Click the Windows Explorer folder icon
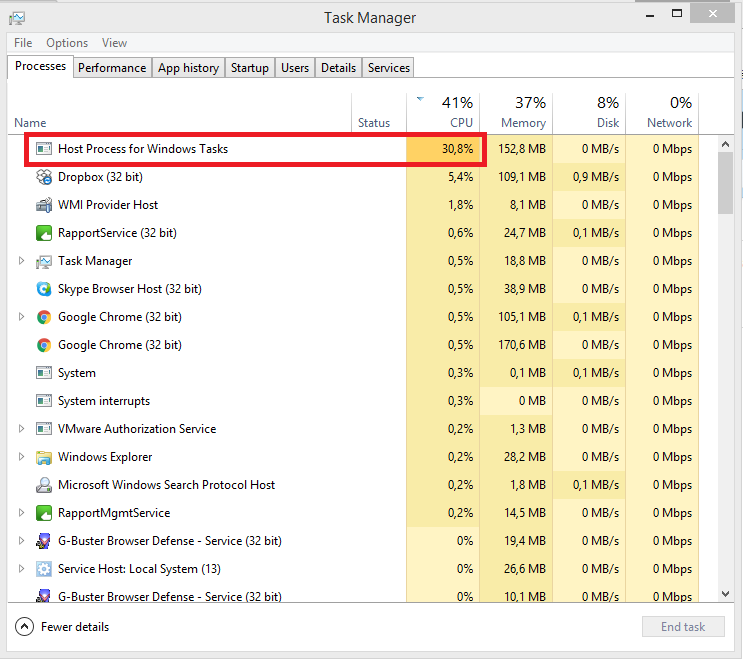 point(44,457)
